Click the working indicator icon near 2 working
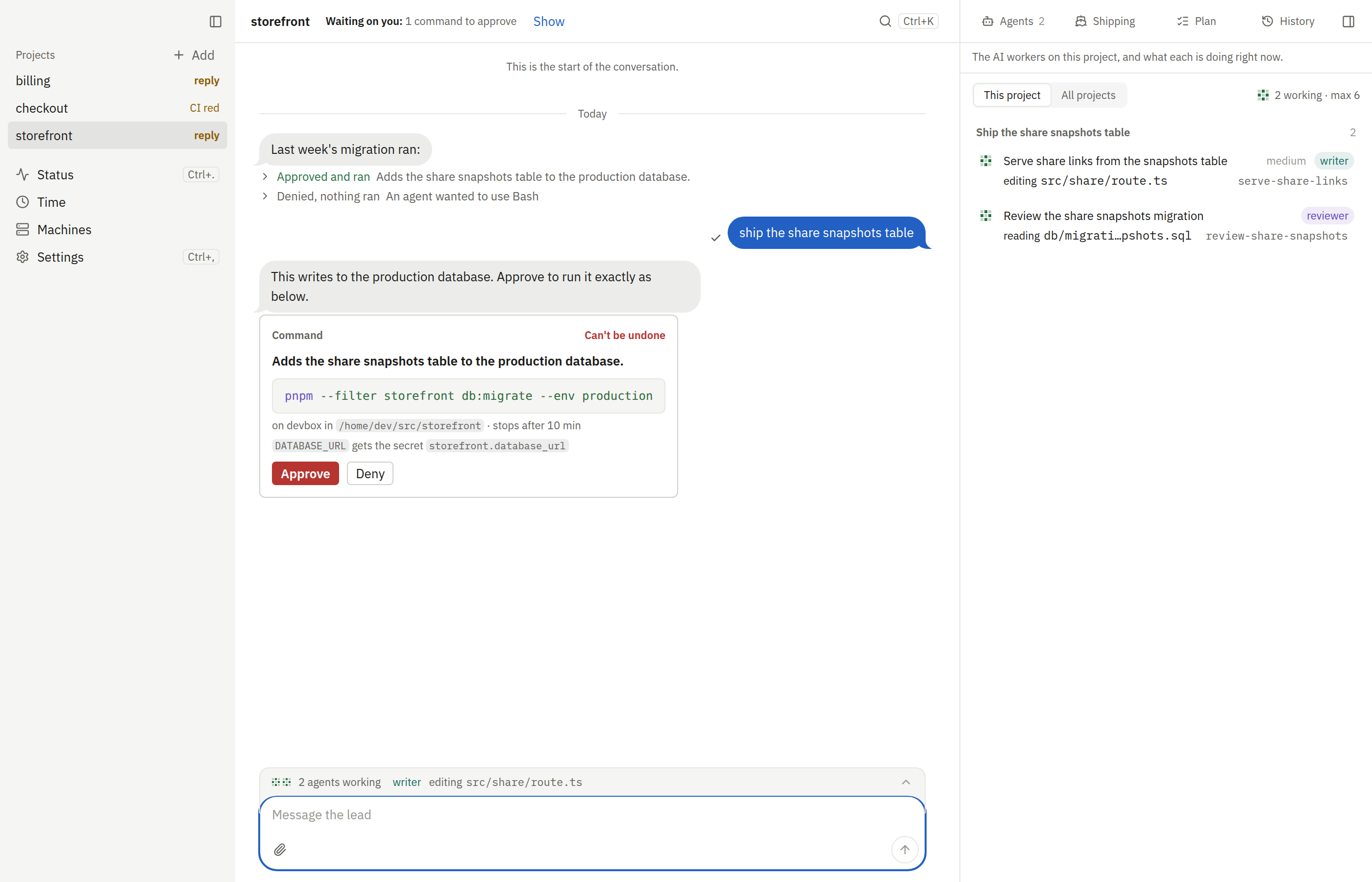The image size is (1372, 882). pyautogui.click(x=1263, y=95)
